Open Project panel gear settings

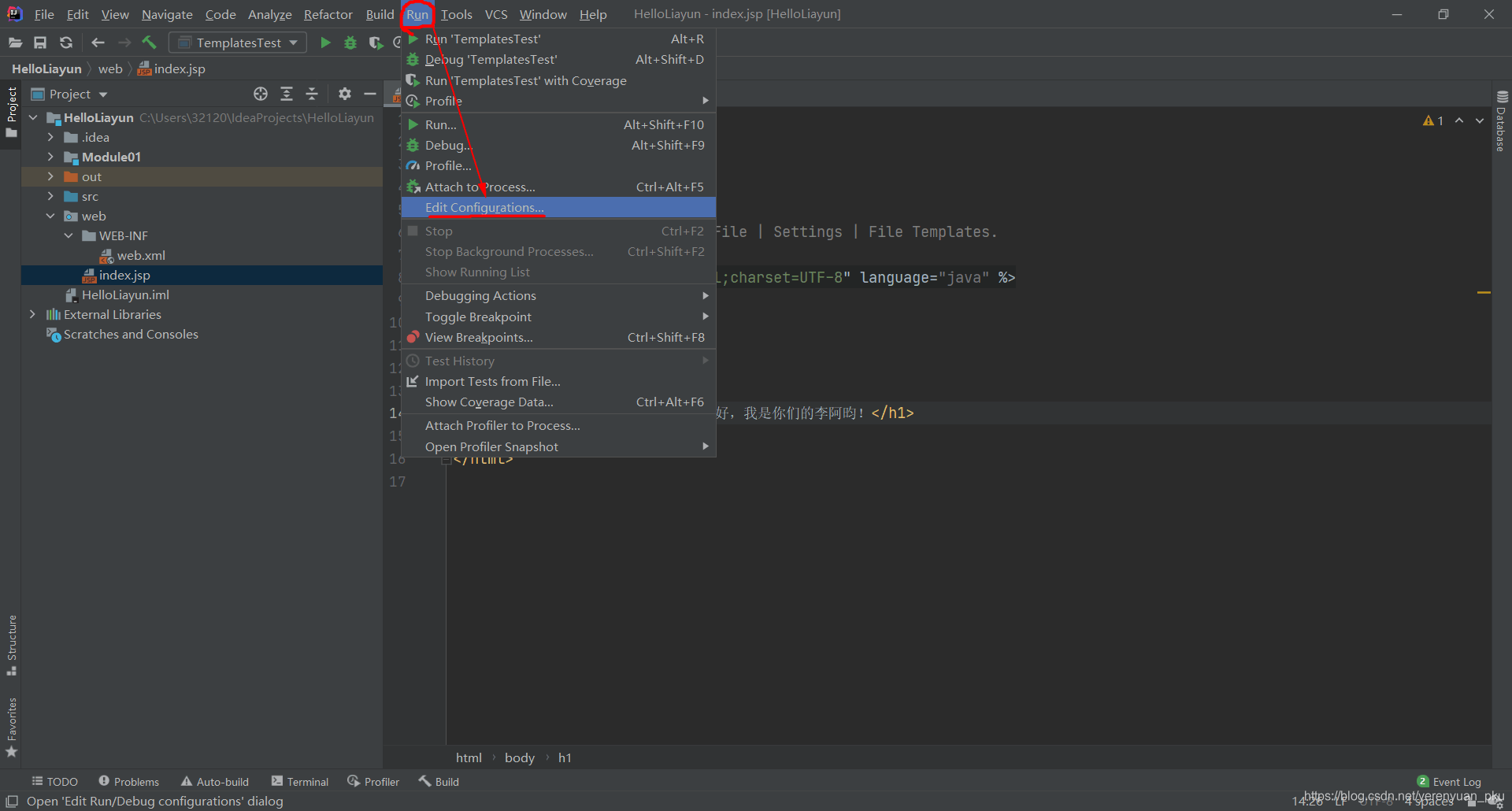tap(344, 94)
